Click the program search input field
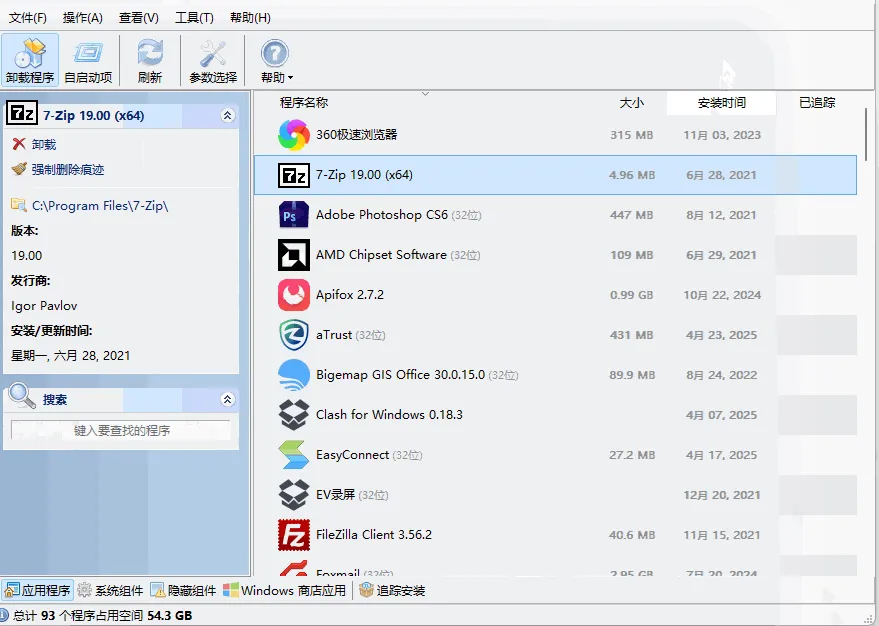This screenshot has height=626, width=879. coord(121,431)
